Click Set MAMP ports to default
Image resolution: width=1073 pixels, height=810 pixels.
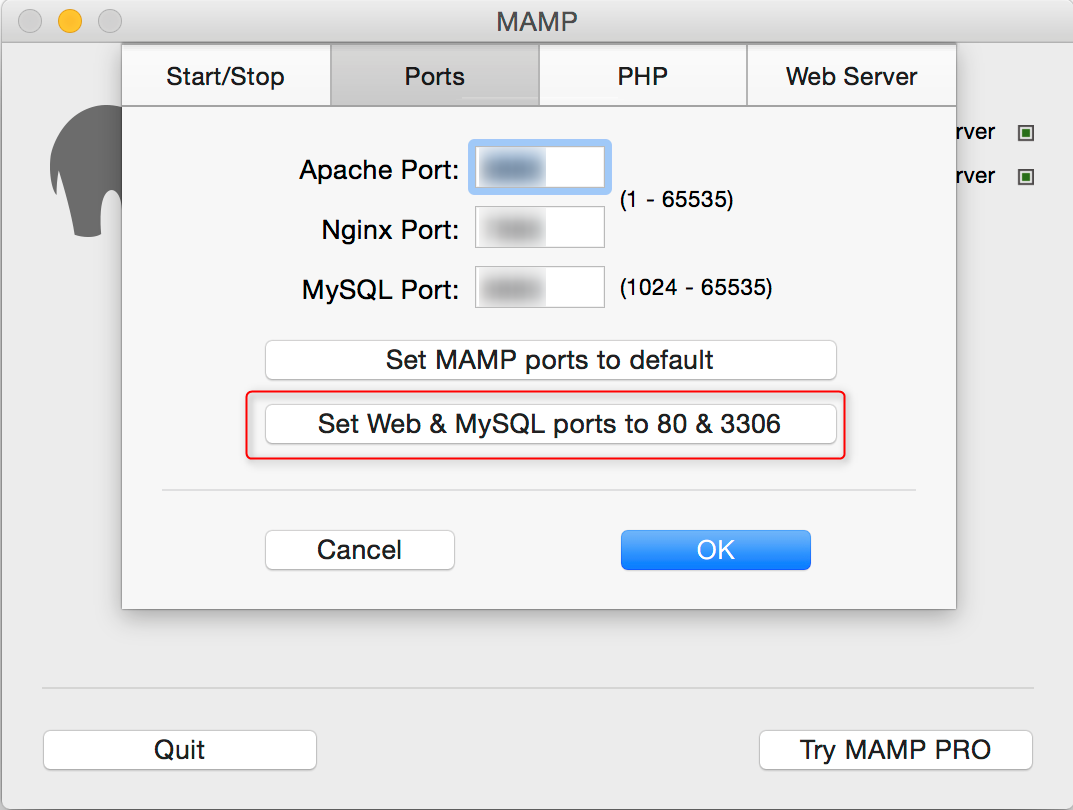tap(551, 360)
